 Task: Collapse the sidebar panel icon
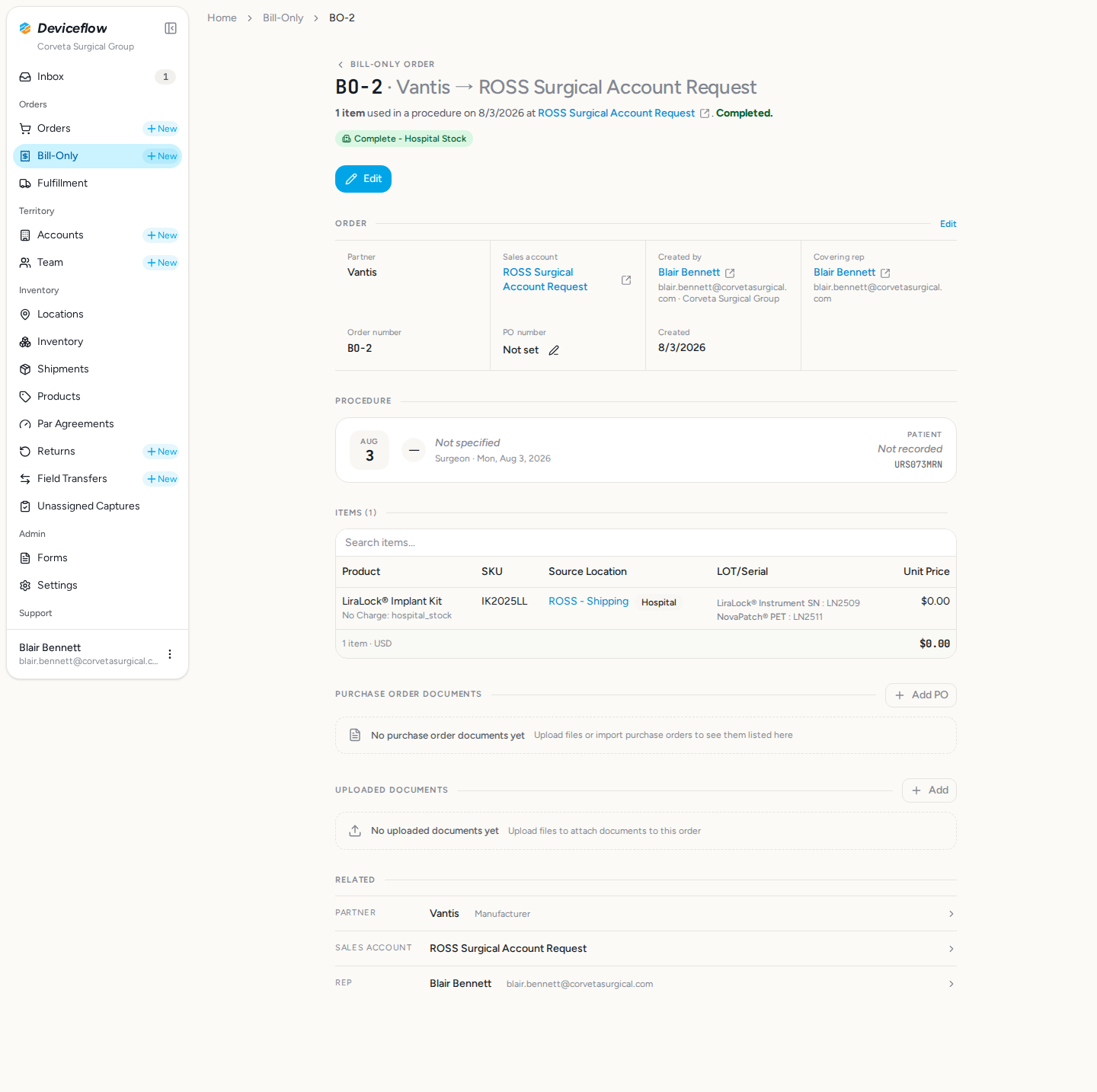coord(171,28)
